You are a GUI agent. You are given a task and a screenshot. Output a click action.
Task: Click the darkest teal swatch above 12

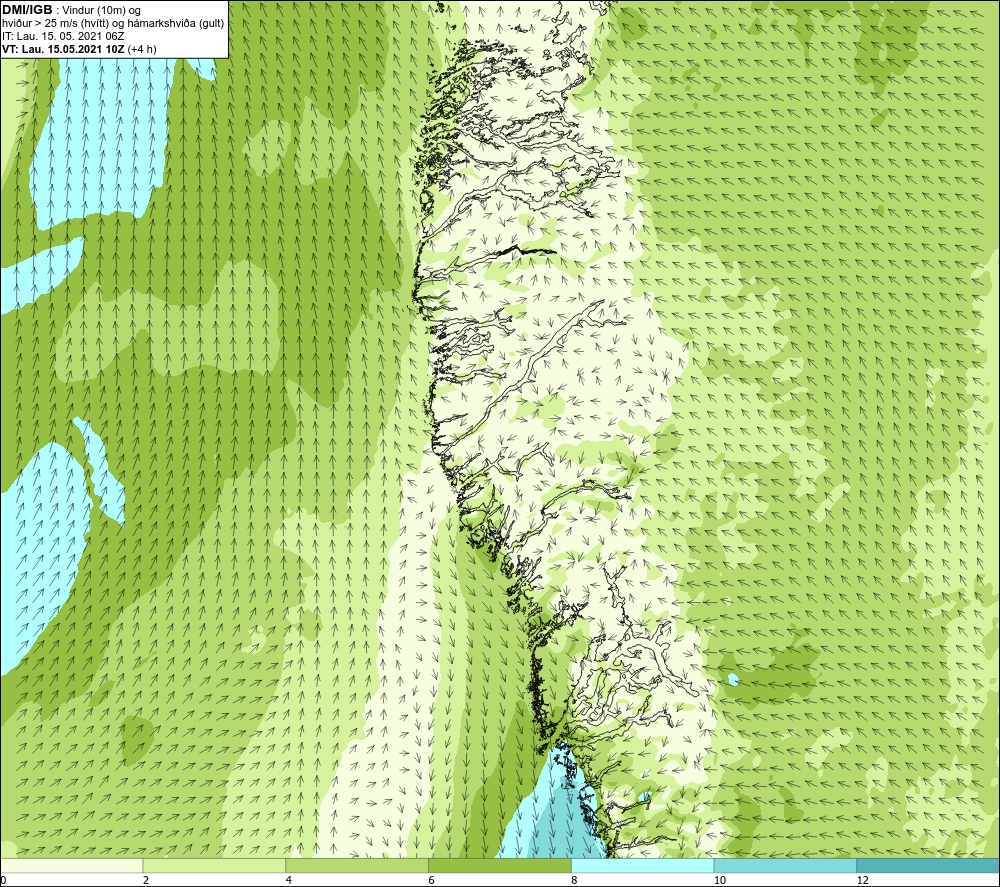click(x=929, y=865)
